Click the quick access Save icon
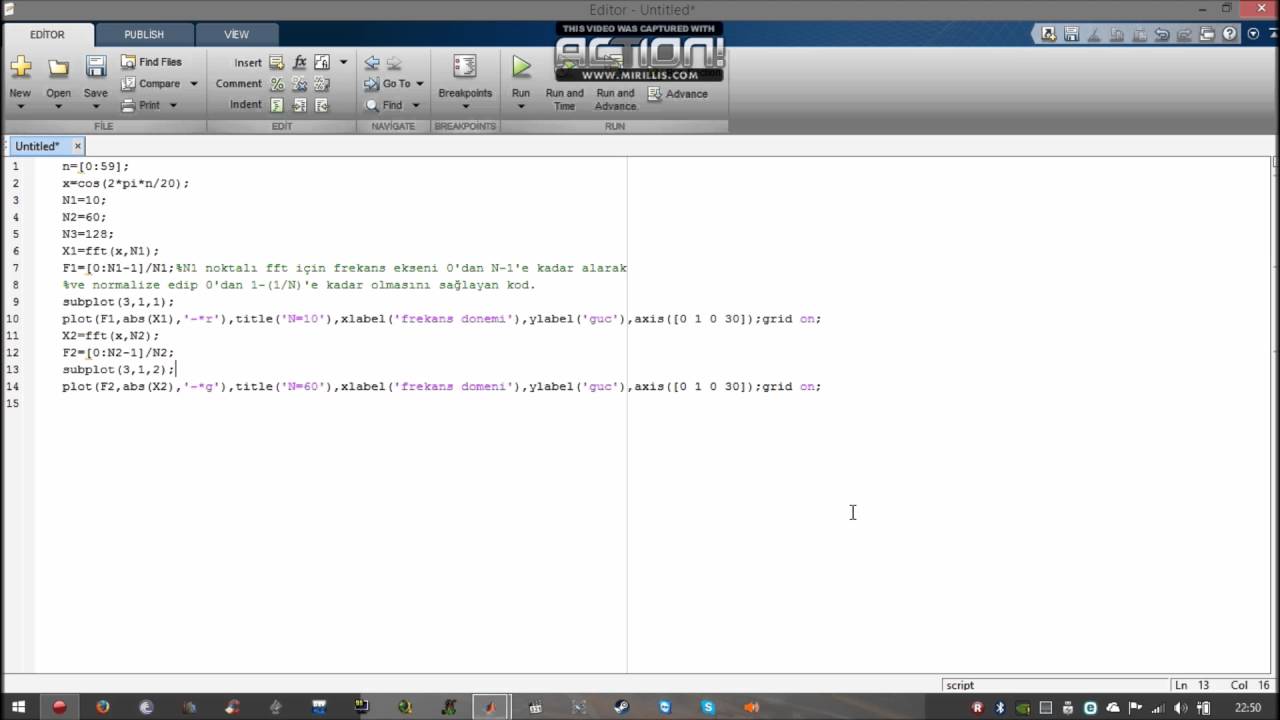 pos(1071,34)
